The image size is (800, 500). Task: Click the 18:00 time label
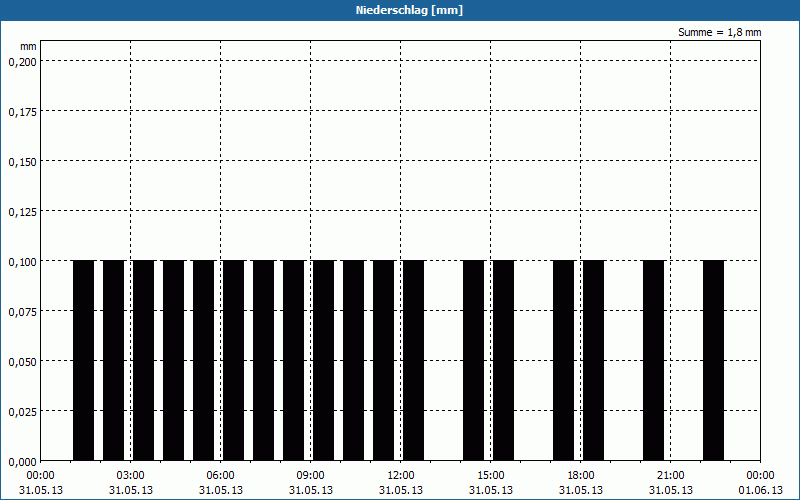pos(581,476)
